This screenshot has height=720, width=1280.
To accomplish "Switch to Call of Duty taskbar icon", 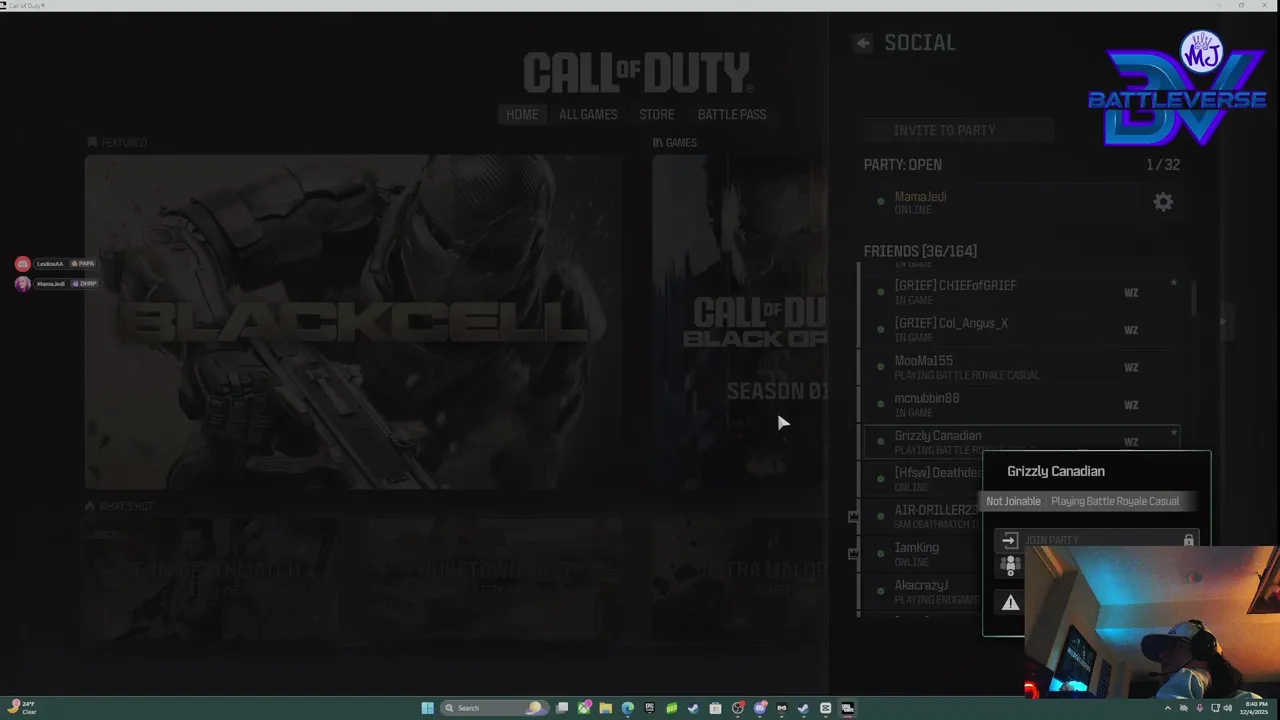I will [847, 708].
